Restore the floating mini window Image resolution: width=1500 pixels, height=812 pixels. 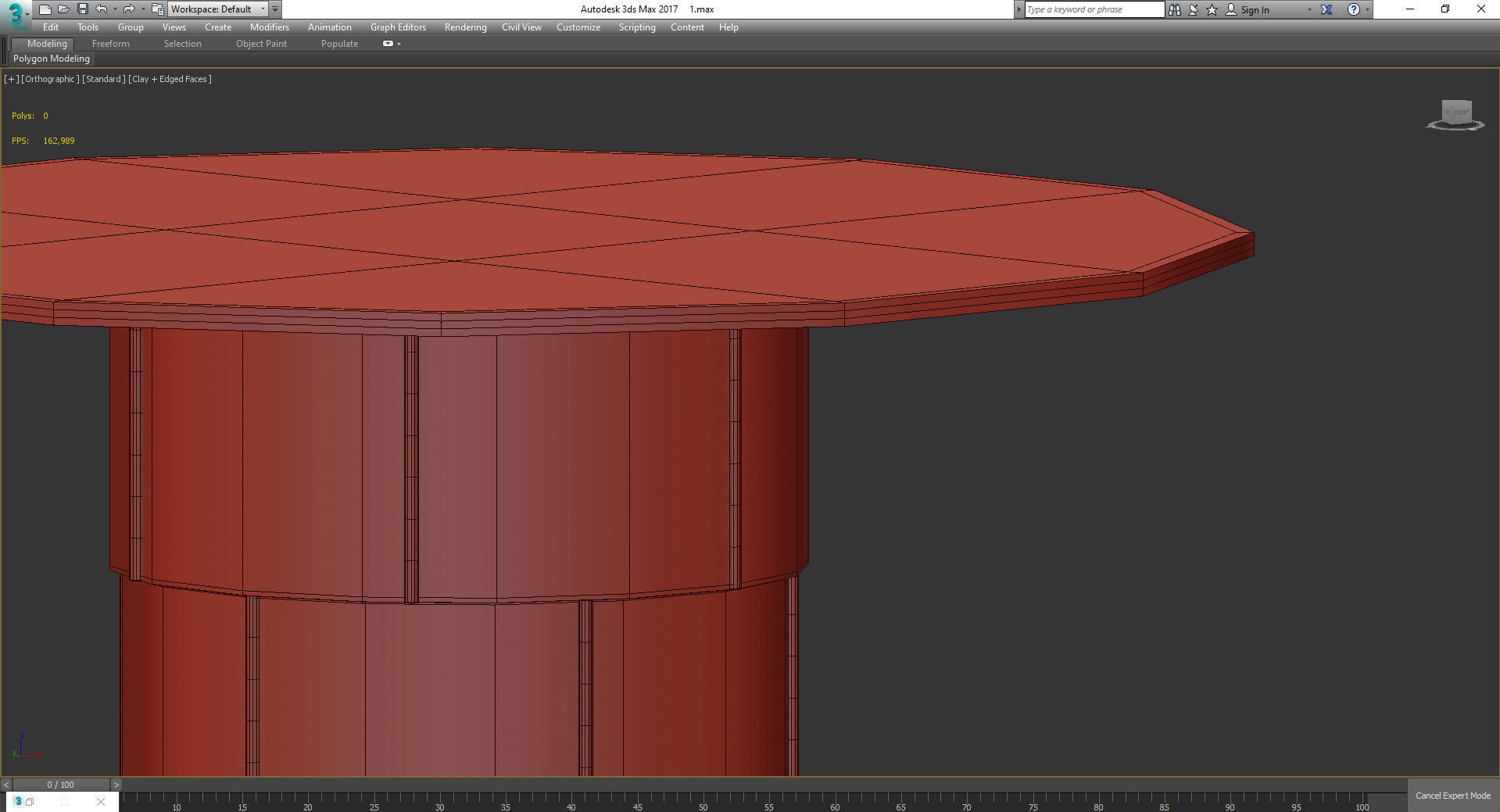(x=30, y=802)
